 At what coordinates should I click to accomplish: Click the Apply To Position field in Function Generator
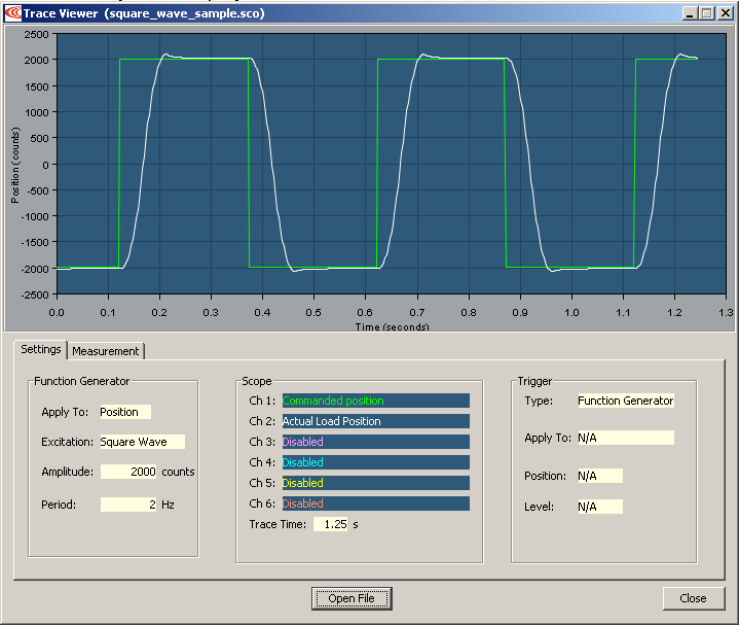tap(125, 412)
